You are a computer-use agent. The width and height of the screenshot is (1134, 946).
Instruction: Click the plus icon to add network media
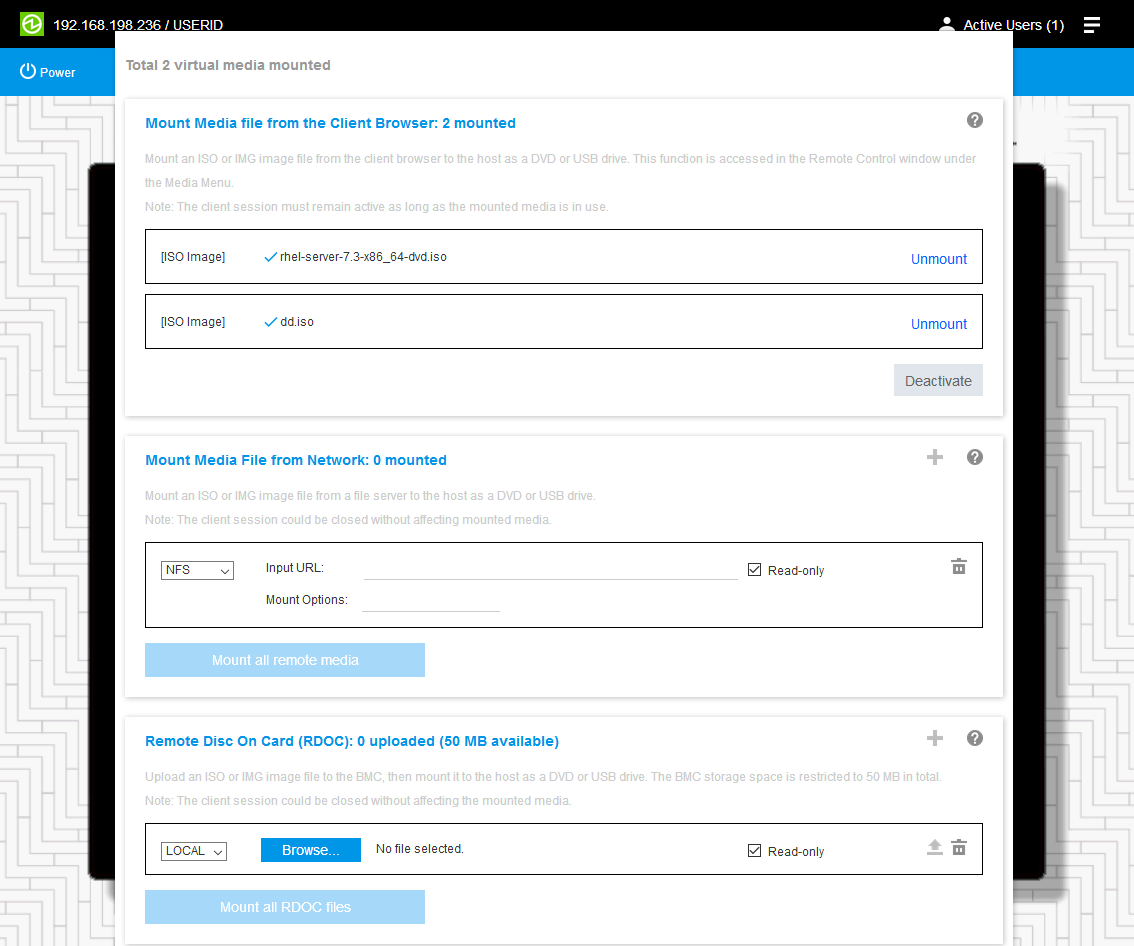click(x=935, y=457)
